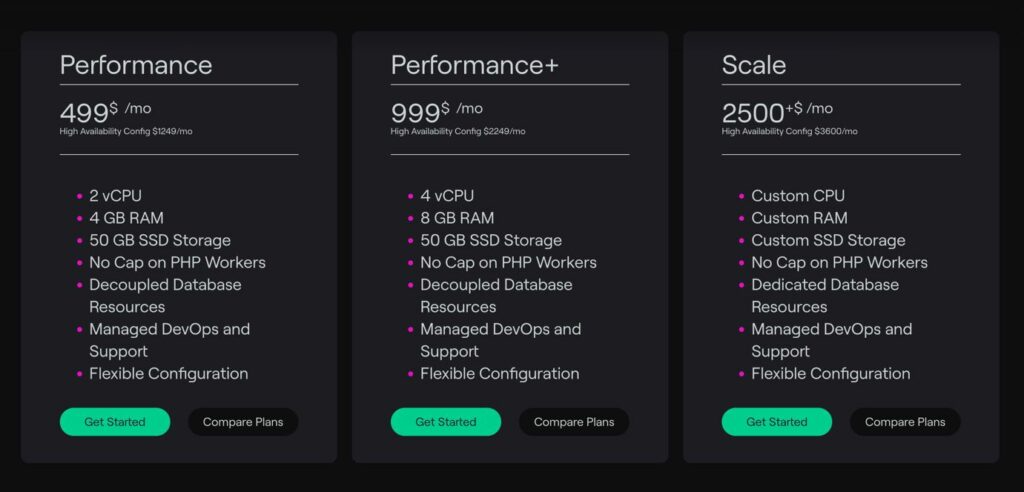
Task: Select the Performance plan heading
Action: pyautogui.click(x=136, y=65)
